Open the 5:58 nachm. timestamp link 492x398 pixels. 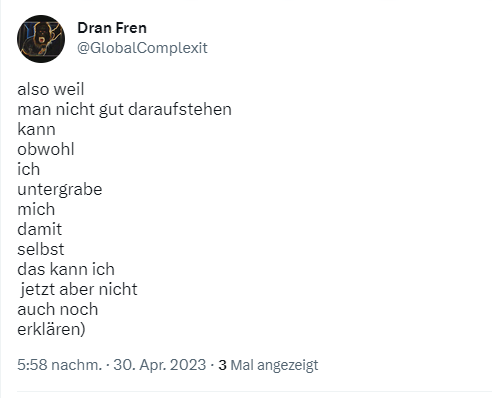(60, 365)
